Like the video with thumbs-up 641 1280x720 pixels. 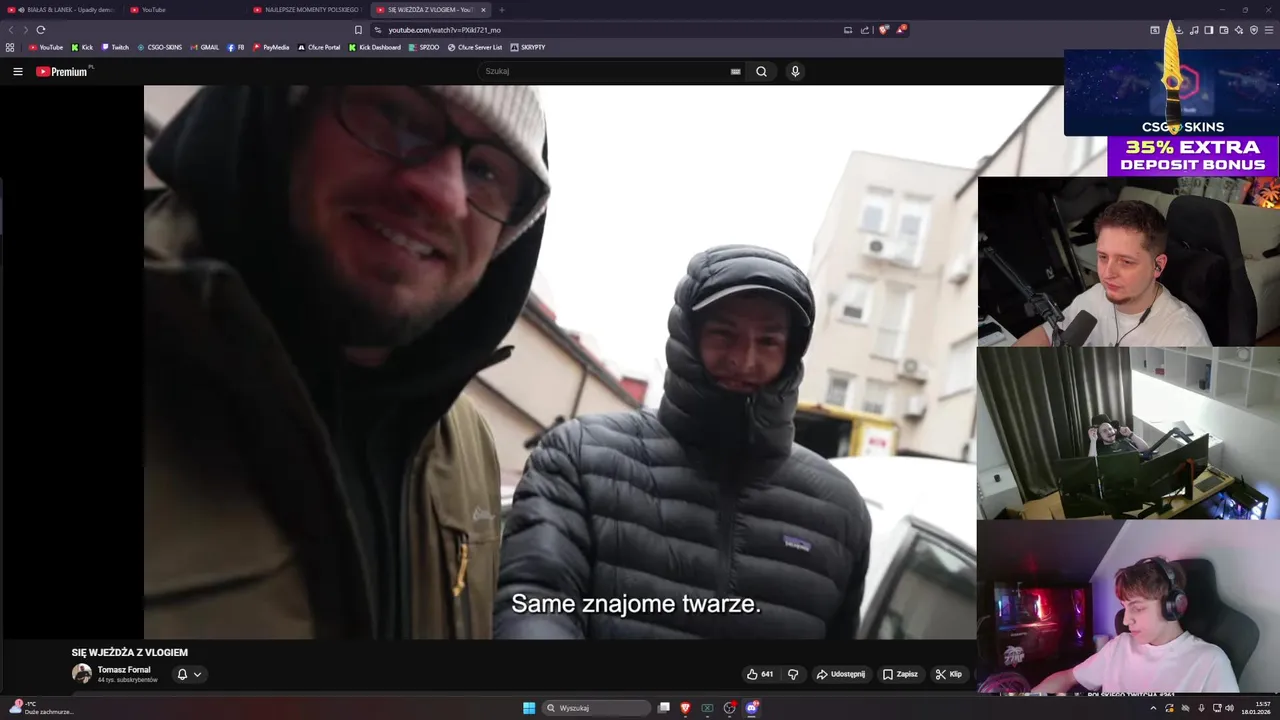[760, 674]
